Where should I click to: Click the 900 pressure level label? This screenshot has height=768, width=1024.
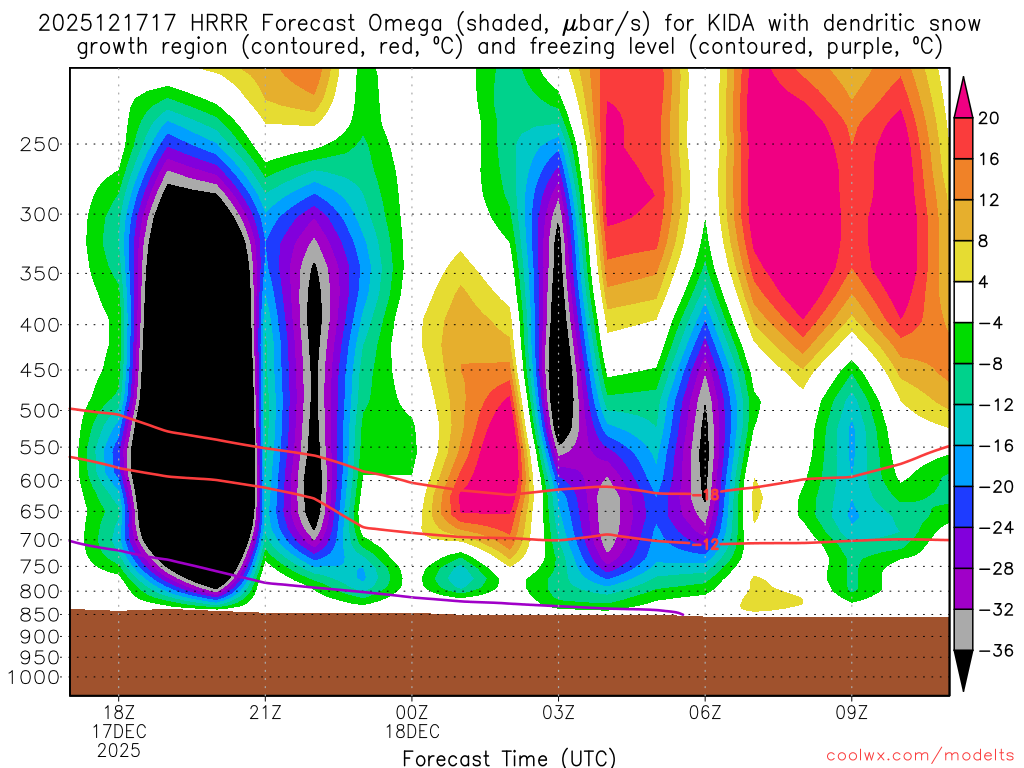(x=40, y=637)
